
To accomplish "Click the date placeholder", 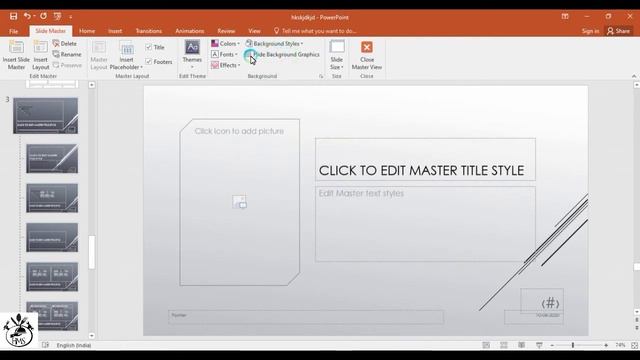I will coord(534,317).
